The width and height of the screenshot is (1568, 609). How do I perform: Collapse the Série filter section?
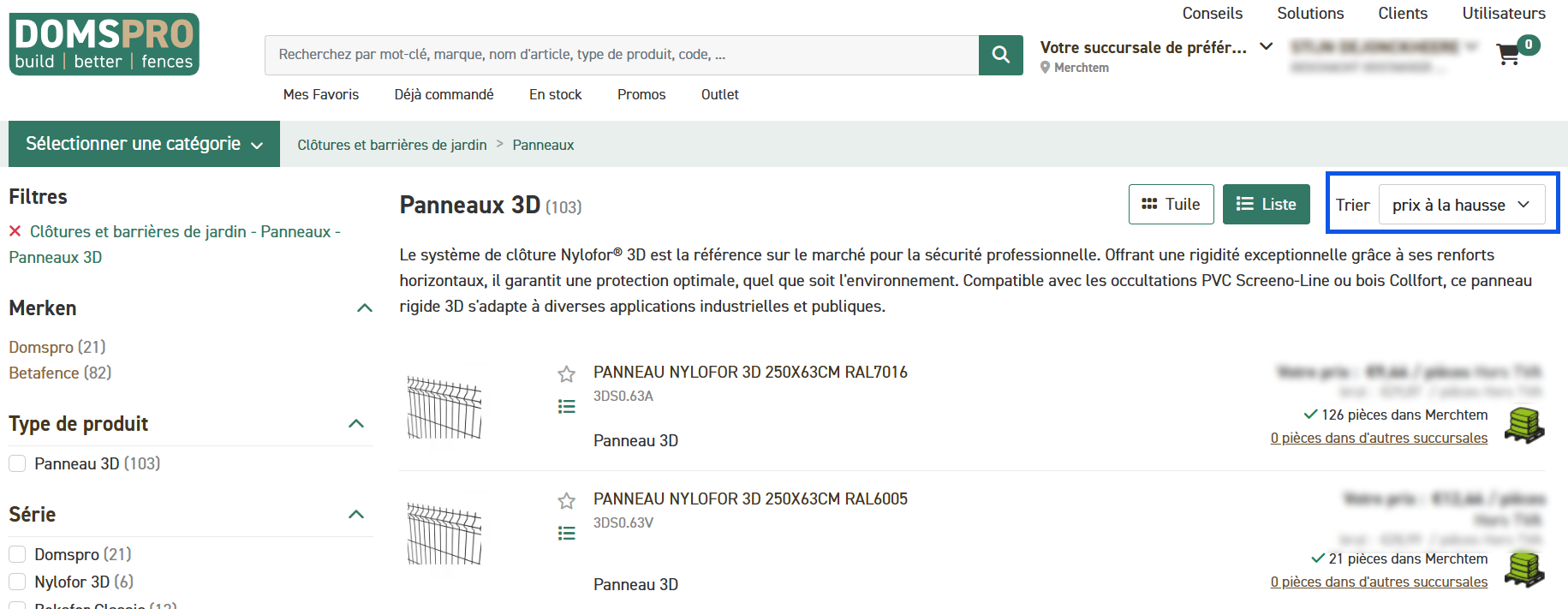pyautogui.click(x=357, y=515)
